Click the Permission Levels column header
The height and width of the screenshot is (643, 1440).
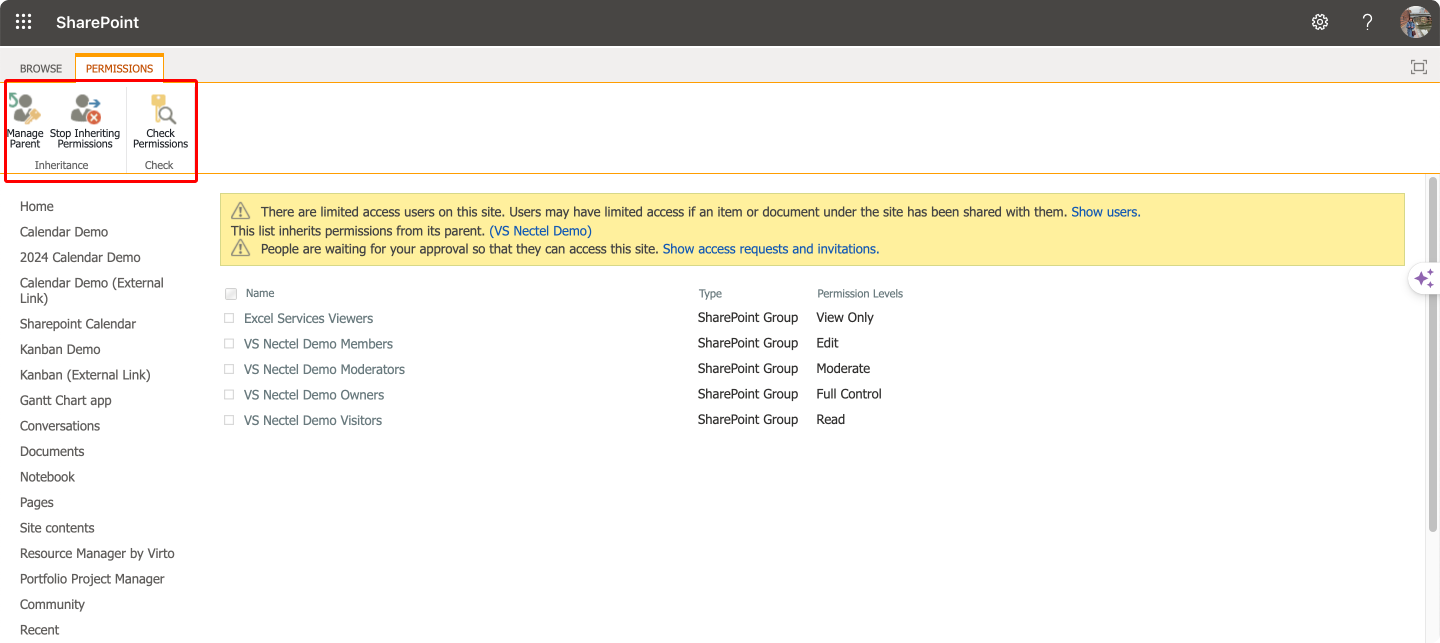pyautogui.click(x=860, y=294)
